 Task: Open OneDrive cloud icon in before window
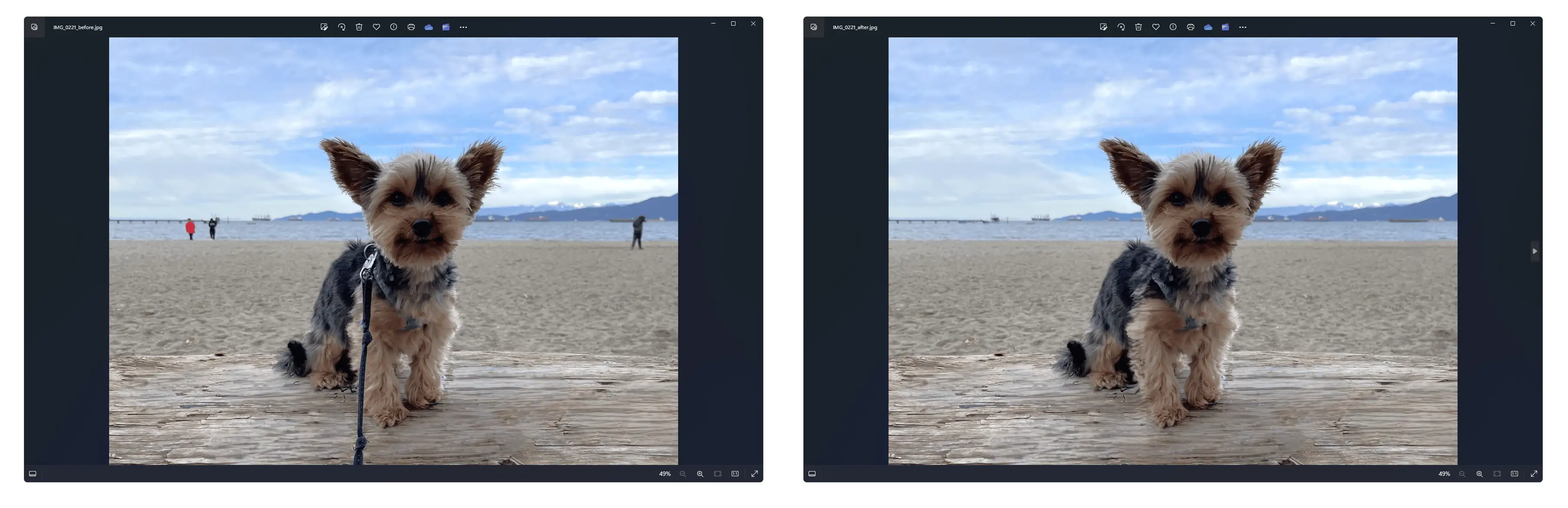coord(429,27)
